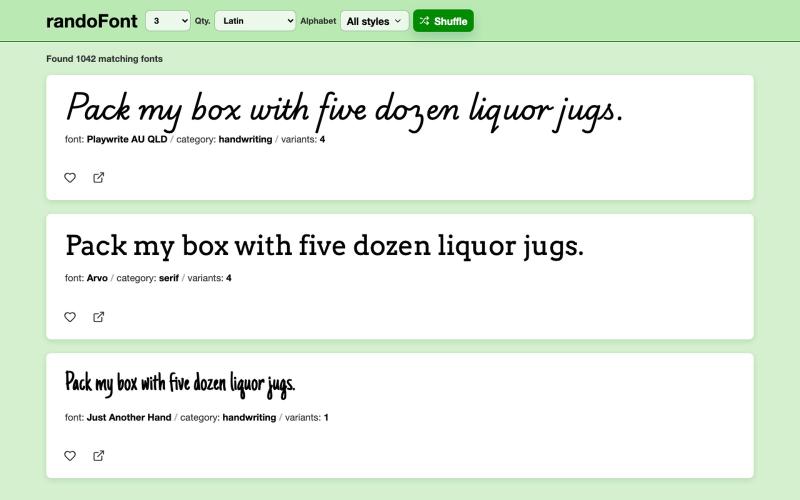Click 'Found 1042 matching fonts' text
This screenshot has width=800, height=500.
(105, 59)
